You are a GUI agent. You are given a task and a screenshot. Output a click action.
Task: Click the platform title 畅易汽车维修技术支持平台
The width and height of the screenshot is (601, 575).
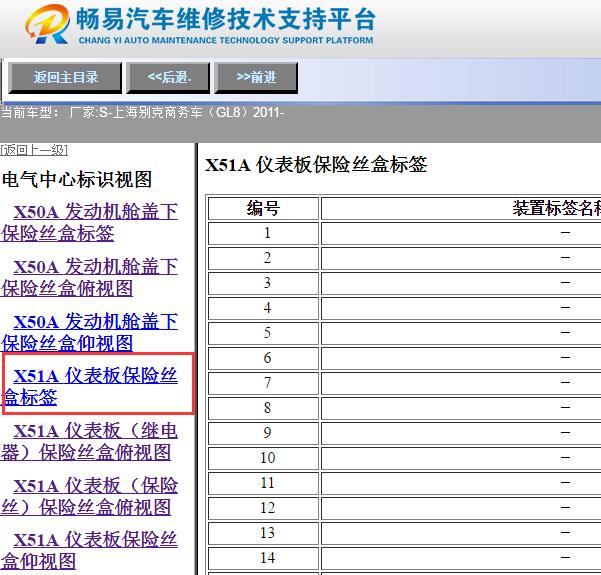(x=225, y=19)
